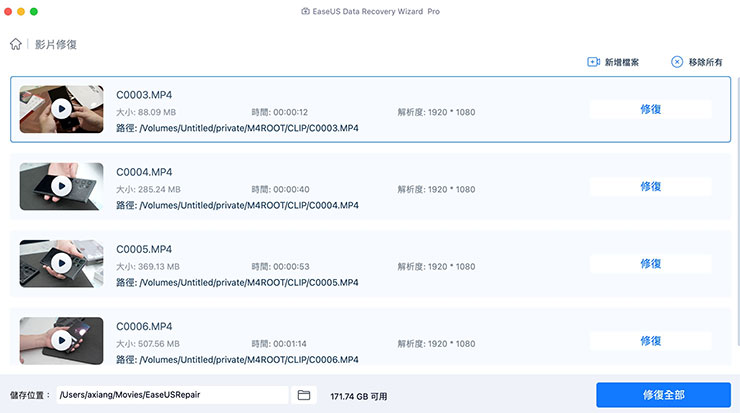Click the resolution text of C0003.MP4

[x=436, y=112]
